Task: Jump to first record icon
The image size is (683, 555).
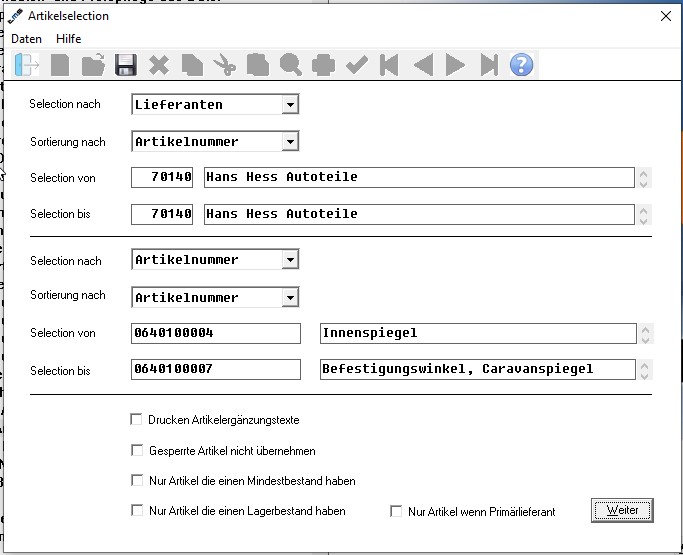Action: [389, 65]
